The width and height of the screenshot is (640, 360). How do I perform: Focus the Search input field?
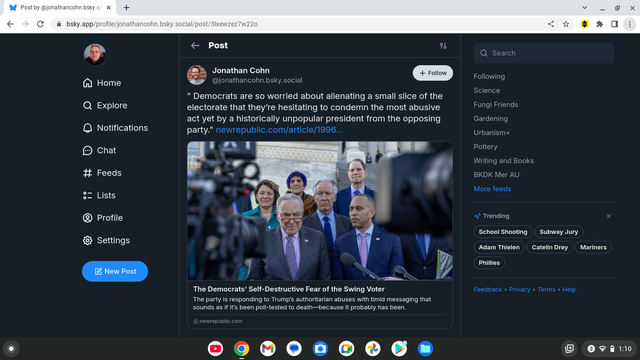point(544,53)
